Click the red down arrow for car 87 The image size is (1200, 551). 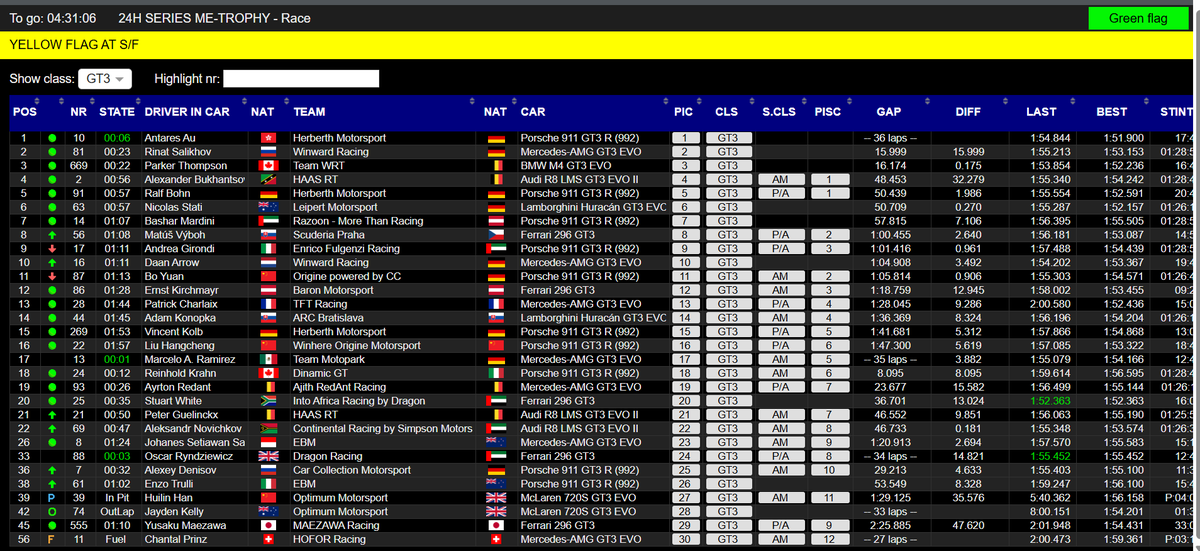[x=51, y=276]
